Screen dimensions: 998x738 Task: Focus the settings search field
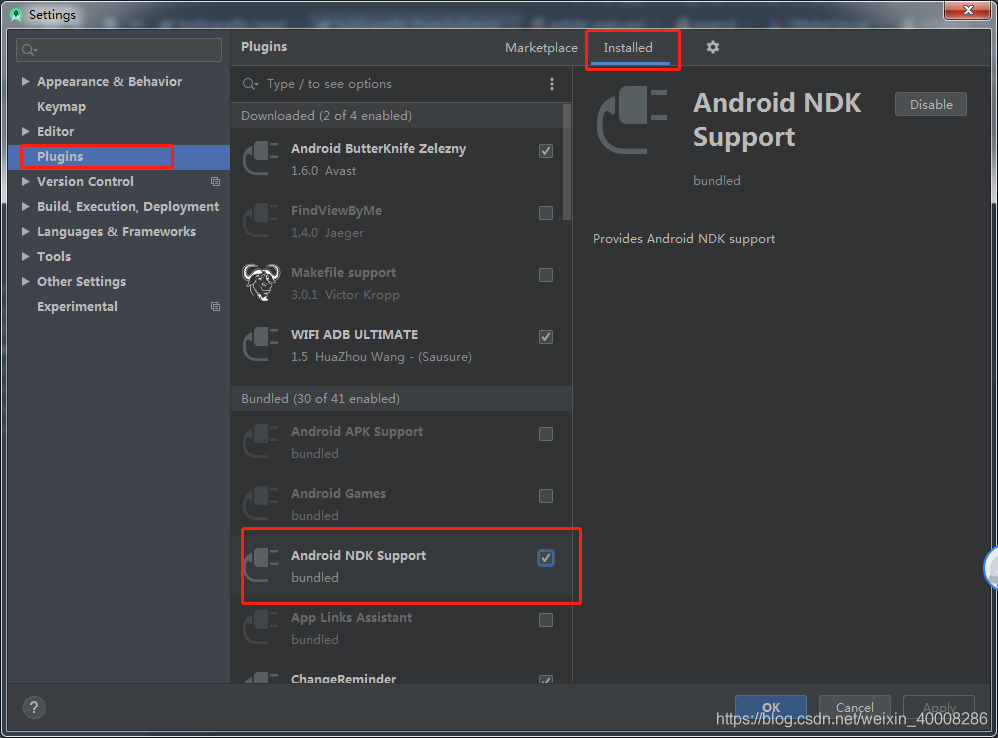[x=119, y=50]
